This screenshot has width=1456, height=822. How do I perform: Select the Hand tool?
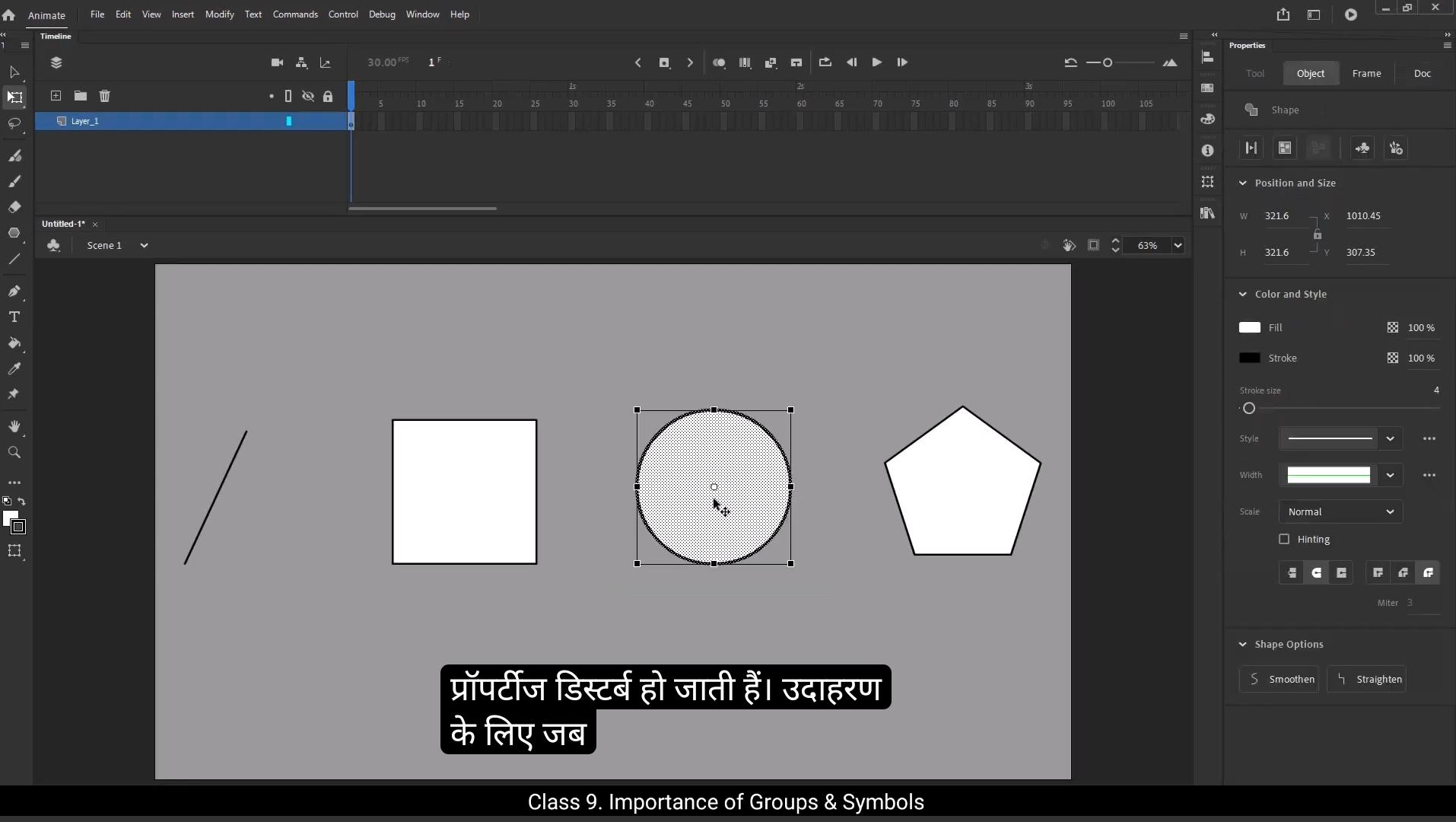(14, 426)
